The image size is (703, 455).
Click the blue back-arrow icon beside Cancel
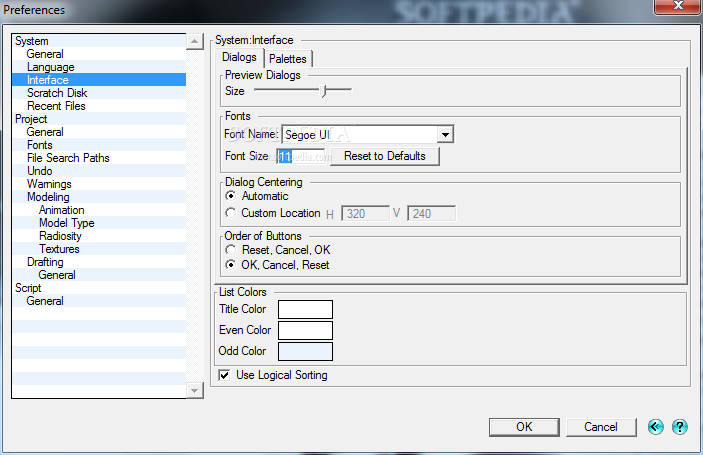click(x=655, y=427)
